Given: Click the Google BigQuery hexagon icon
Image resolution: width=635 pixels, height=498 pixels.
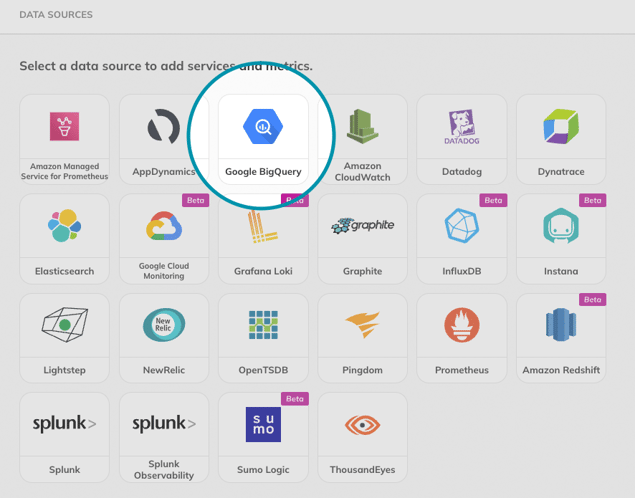Looking at the screenshot, I should point(263,126).
